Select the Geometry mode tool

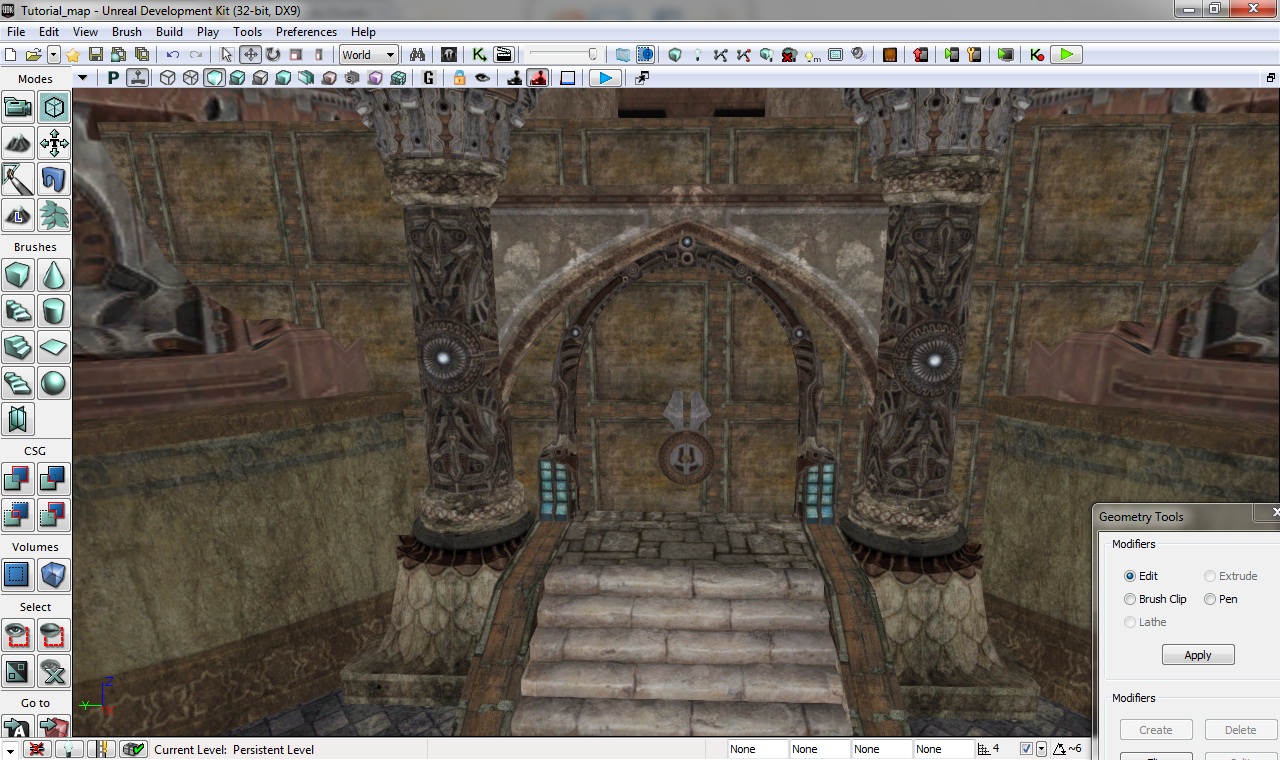(54, 107)
